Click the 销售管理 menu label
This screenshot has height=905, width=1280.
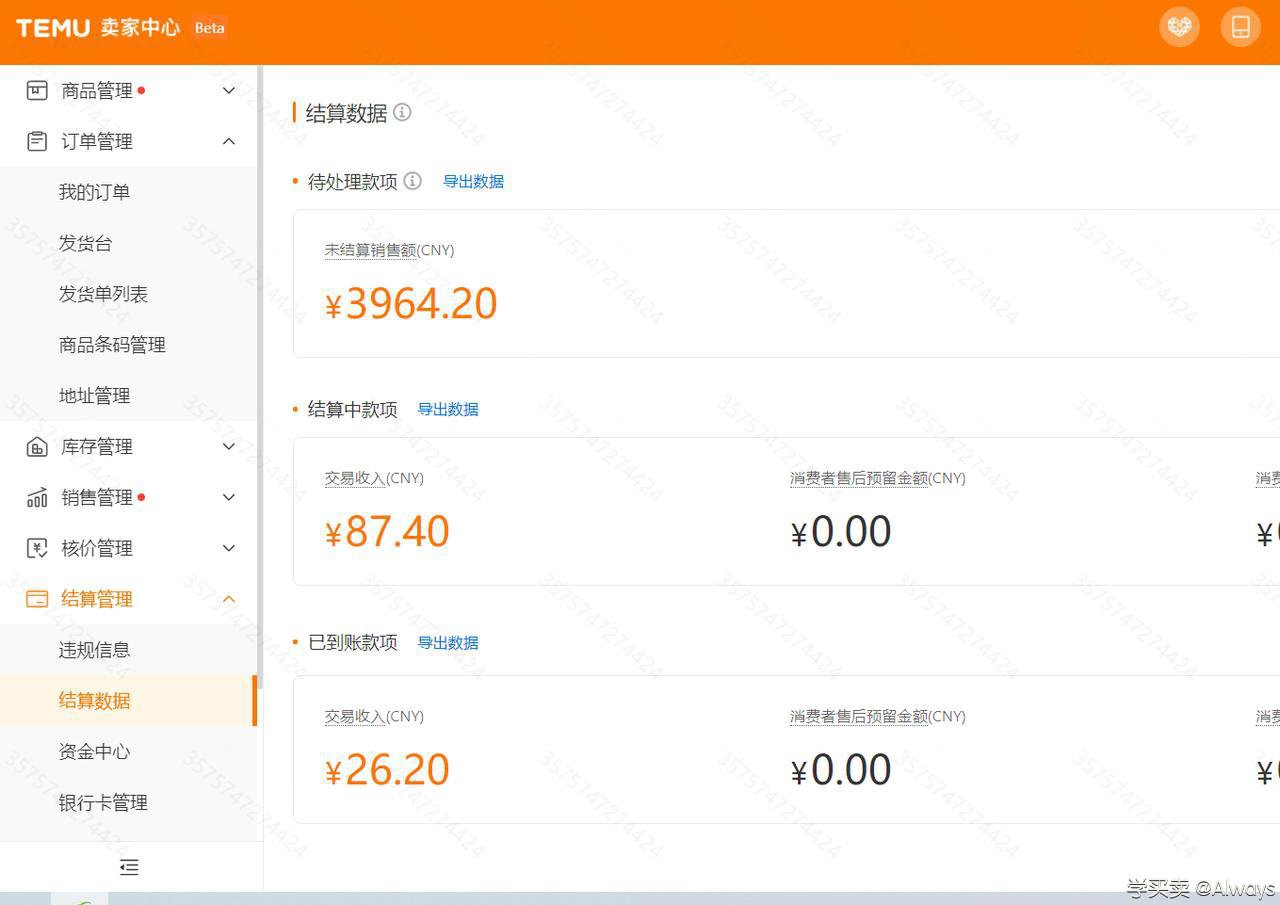[97, 498]
